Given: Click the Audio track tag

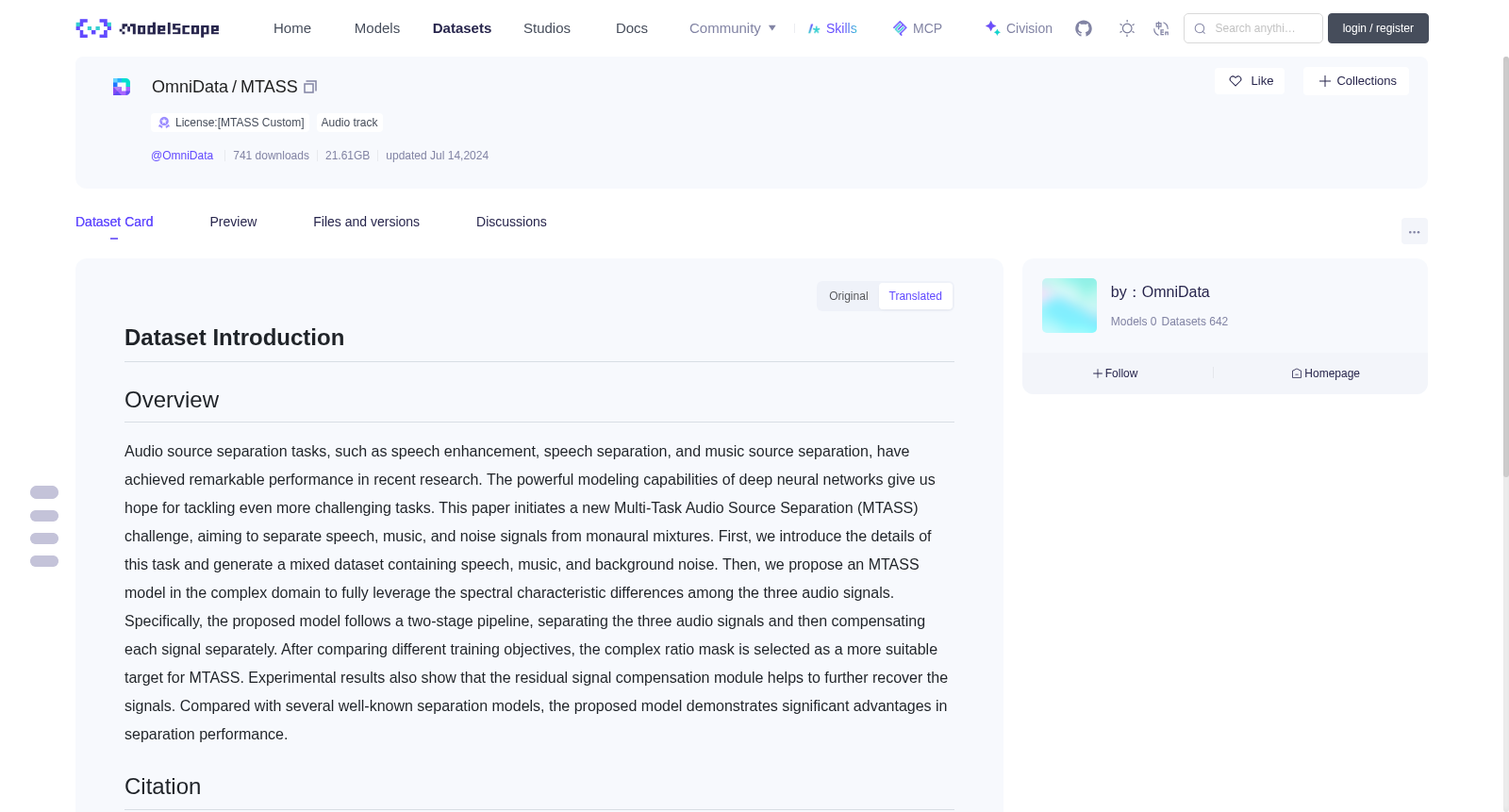Looking at the screenshot, I should coord(349,123).
